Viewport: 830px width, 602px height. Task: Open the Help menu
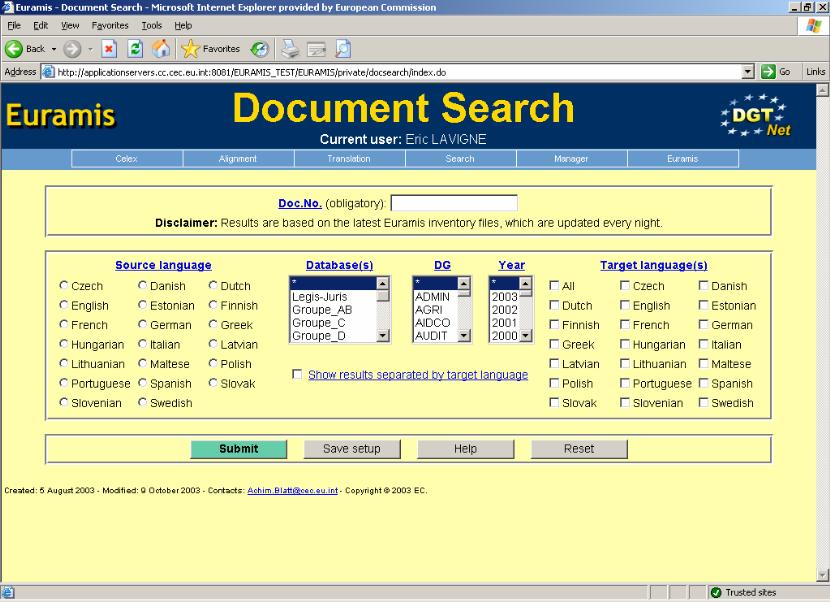183,25
